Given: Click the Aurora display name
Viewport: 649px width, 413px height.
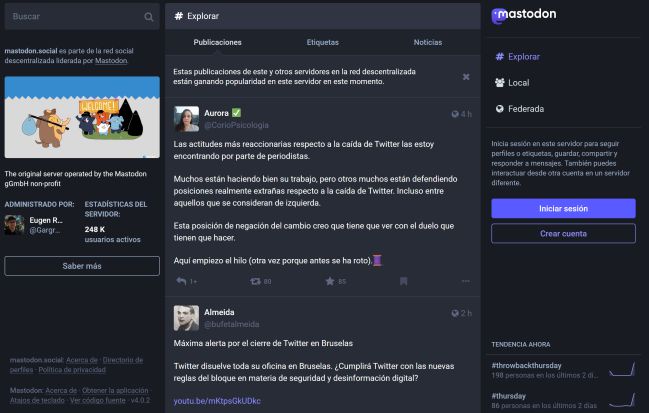Looking at the screenshot, I should click(x=216, y=113).
